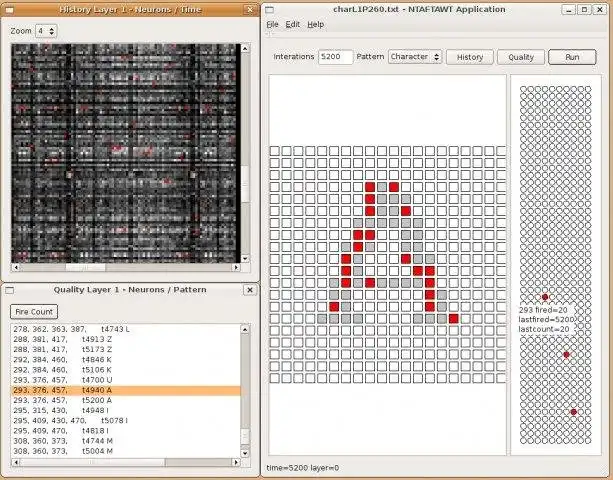
Task: Minimize the NTAFTAWT Application window
Action: (x=568, y=9)
